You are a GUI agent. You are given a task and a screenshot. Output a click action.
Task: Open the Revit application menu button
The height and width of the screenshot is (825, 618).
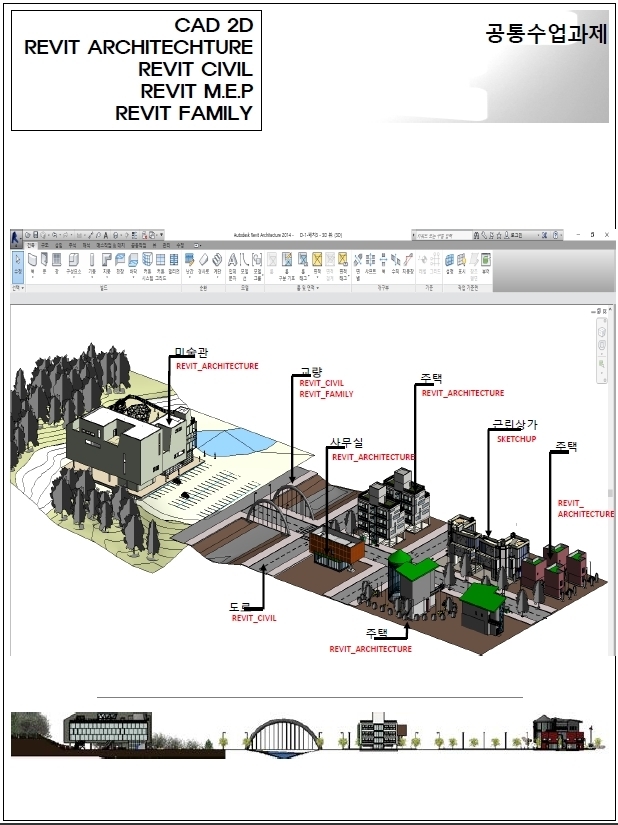pos(16,238)
